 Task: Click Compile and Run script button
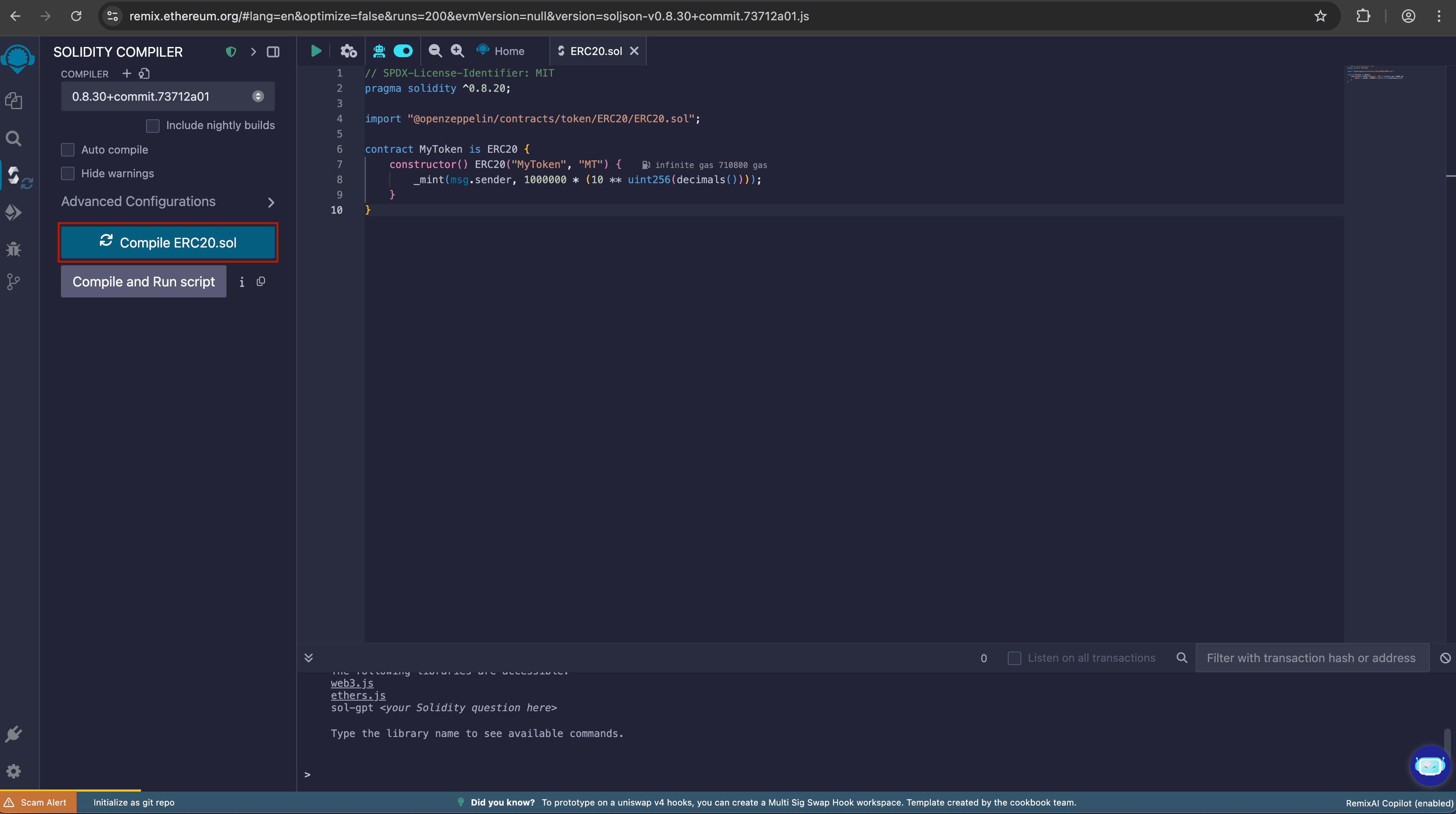tap(143, 281)
